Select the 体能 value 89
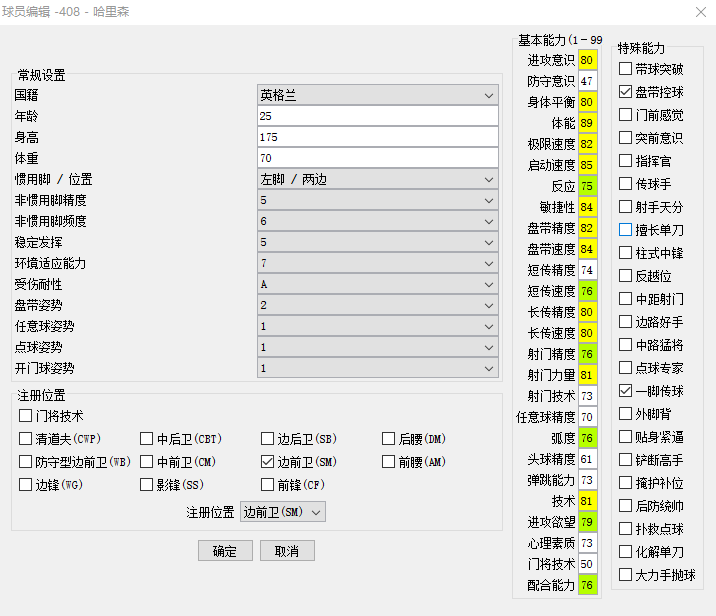The width and height of the screenshot is (716, 616). 588,123
